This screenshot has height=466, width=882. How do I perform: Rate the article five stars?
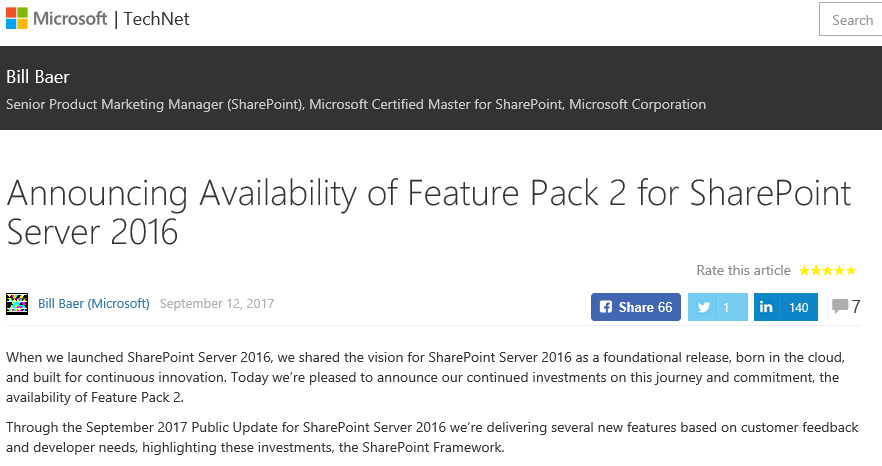(851, 271)
